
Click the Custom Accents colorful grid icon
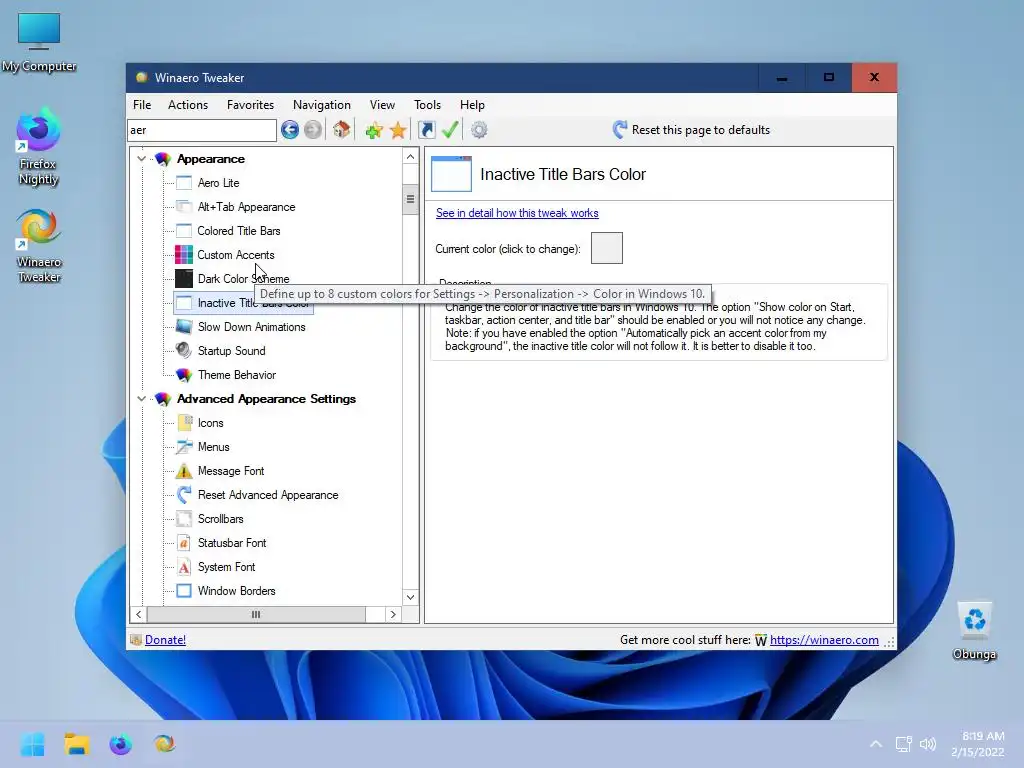pos(184,255)
